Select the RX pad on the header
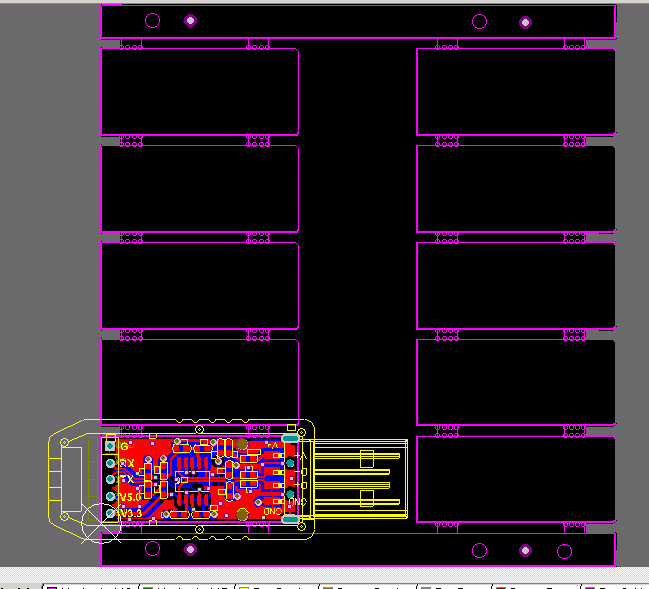Image resolution: width=649 pixels, height=589 pixels. tap(110, 463)
